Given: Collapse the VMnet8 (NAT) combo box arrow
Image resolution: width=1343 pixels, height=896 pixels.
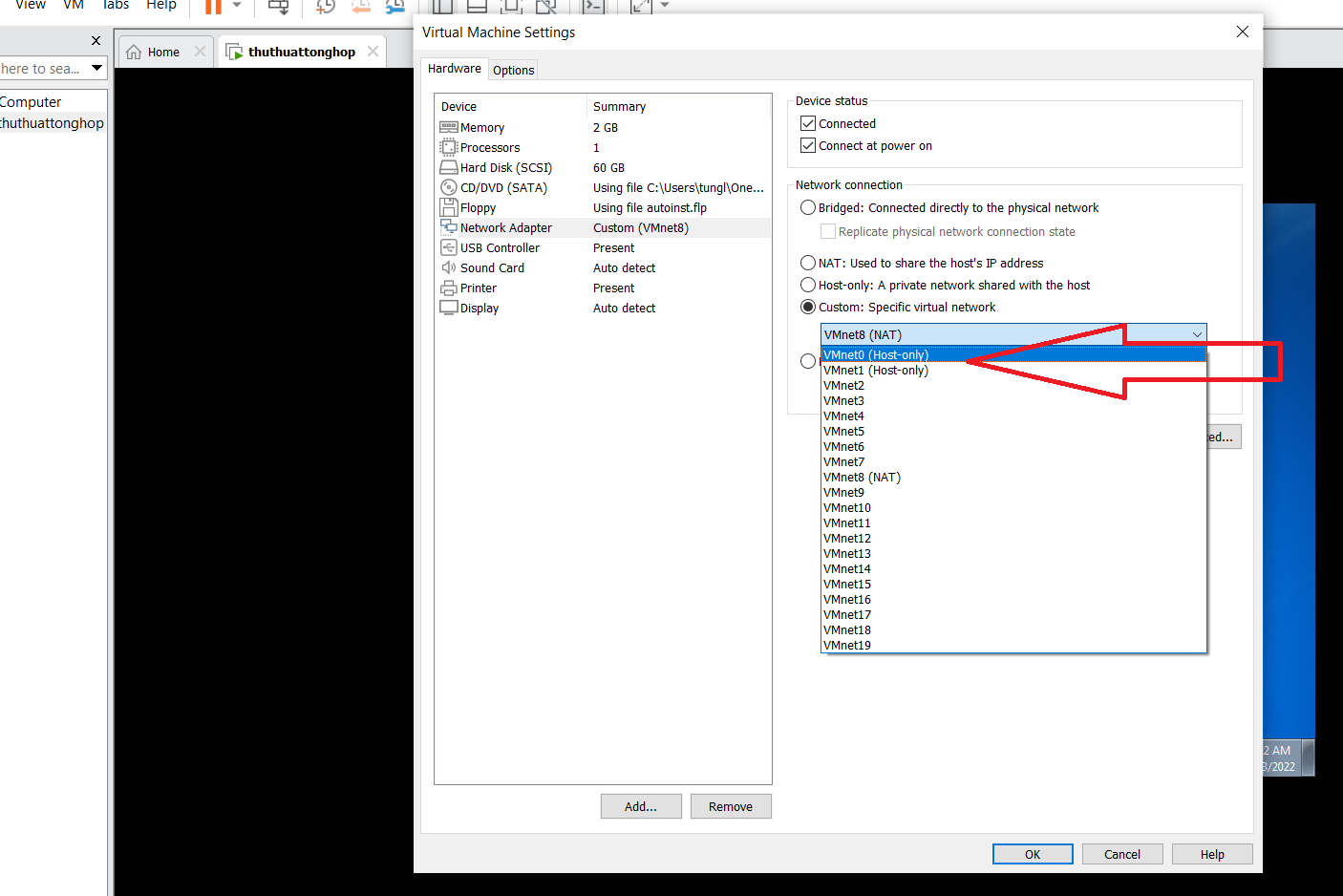Looking at the screenshot, I should tap(1196, 334).
